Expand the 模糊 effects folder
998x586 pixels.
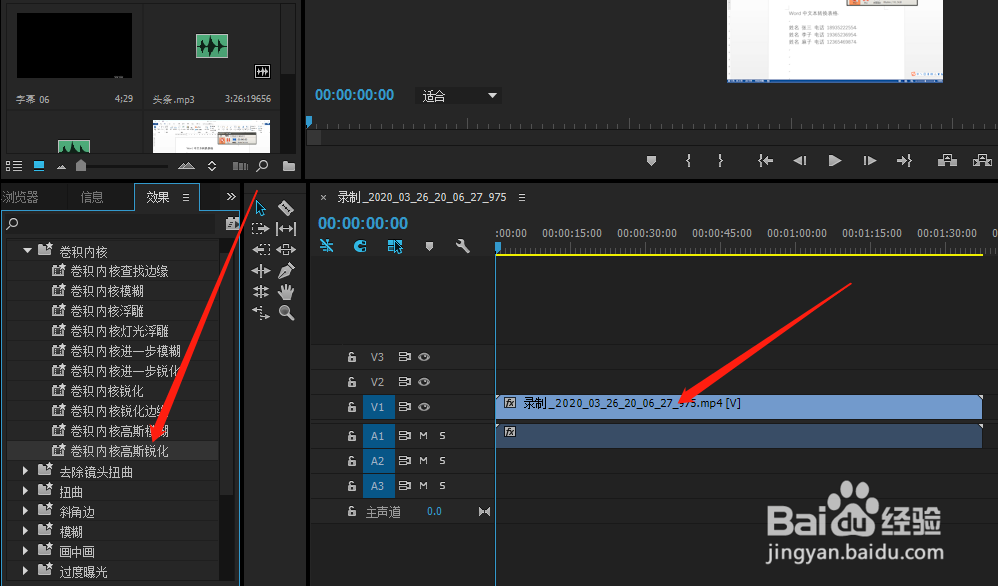[x=25, y=530]
